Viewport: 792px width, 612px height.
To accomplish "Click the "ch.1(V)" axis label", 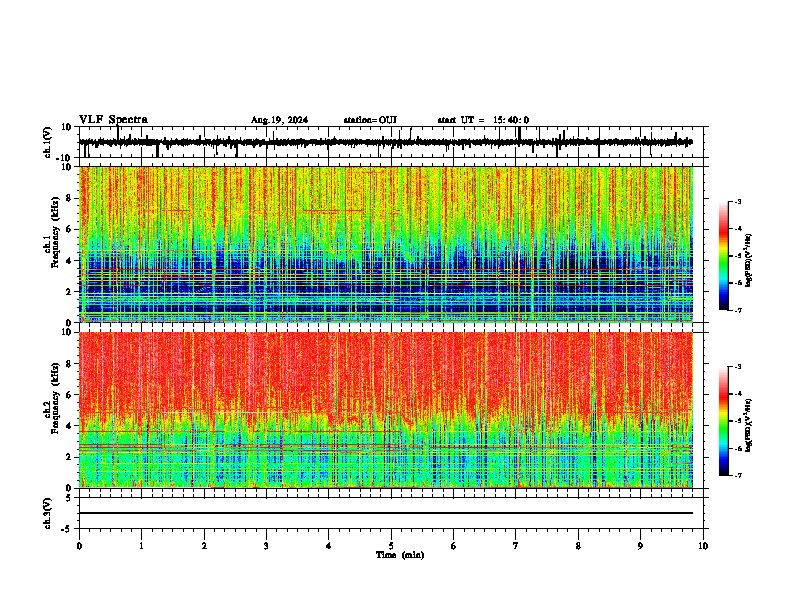I will pyautogui.click(x=48, y=142).
